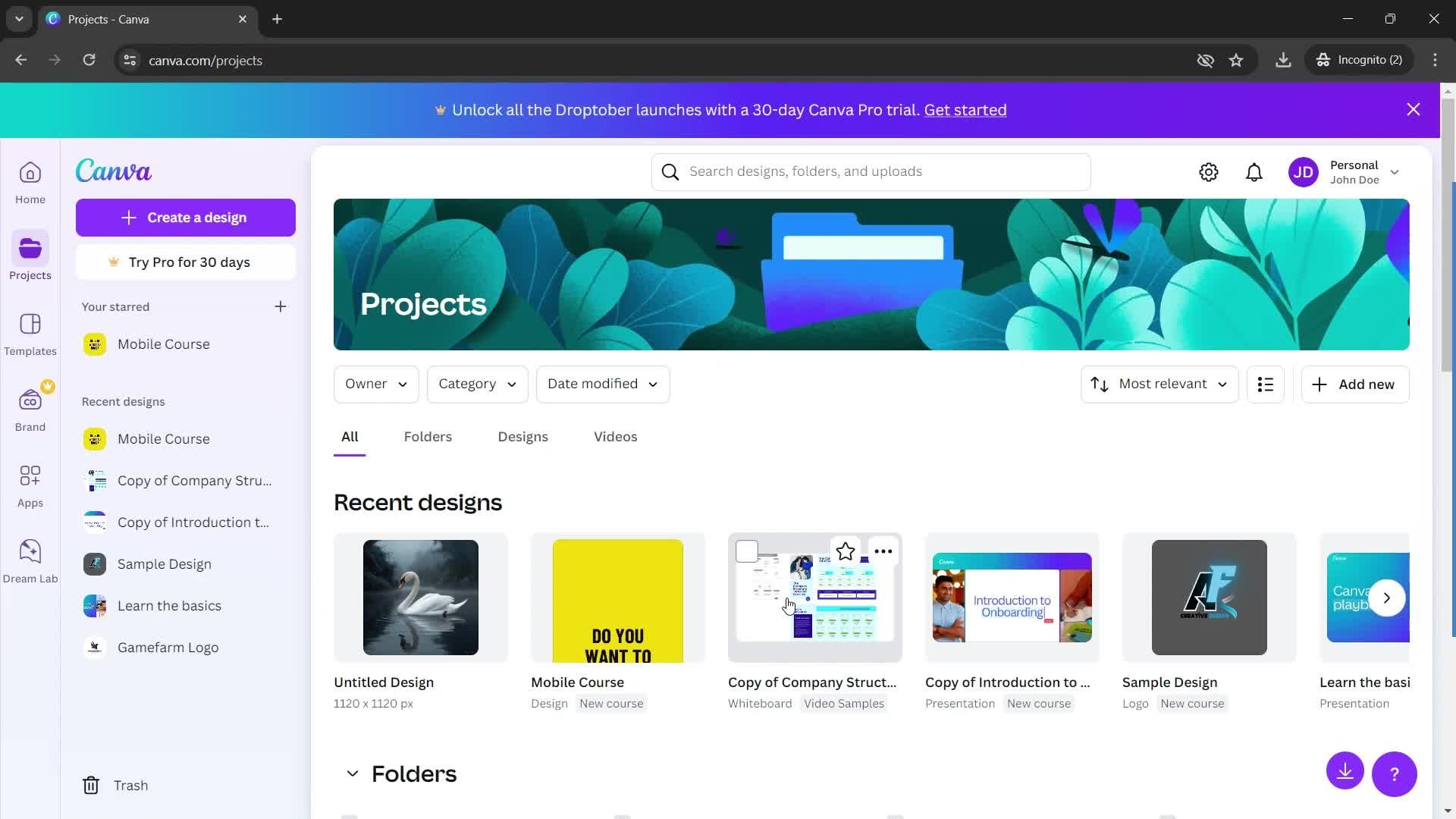This screenshot has width=1456, height=819.
Task: Click star toggle on Copy of Company Struct
Action: coord(844,551)
